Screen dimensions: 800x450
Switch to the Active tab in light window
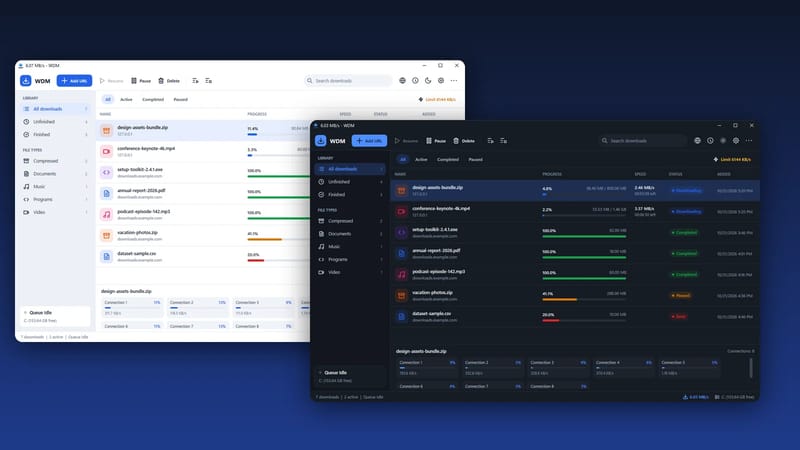pos(126,99)
